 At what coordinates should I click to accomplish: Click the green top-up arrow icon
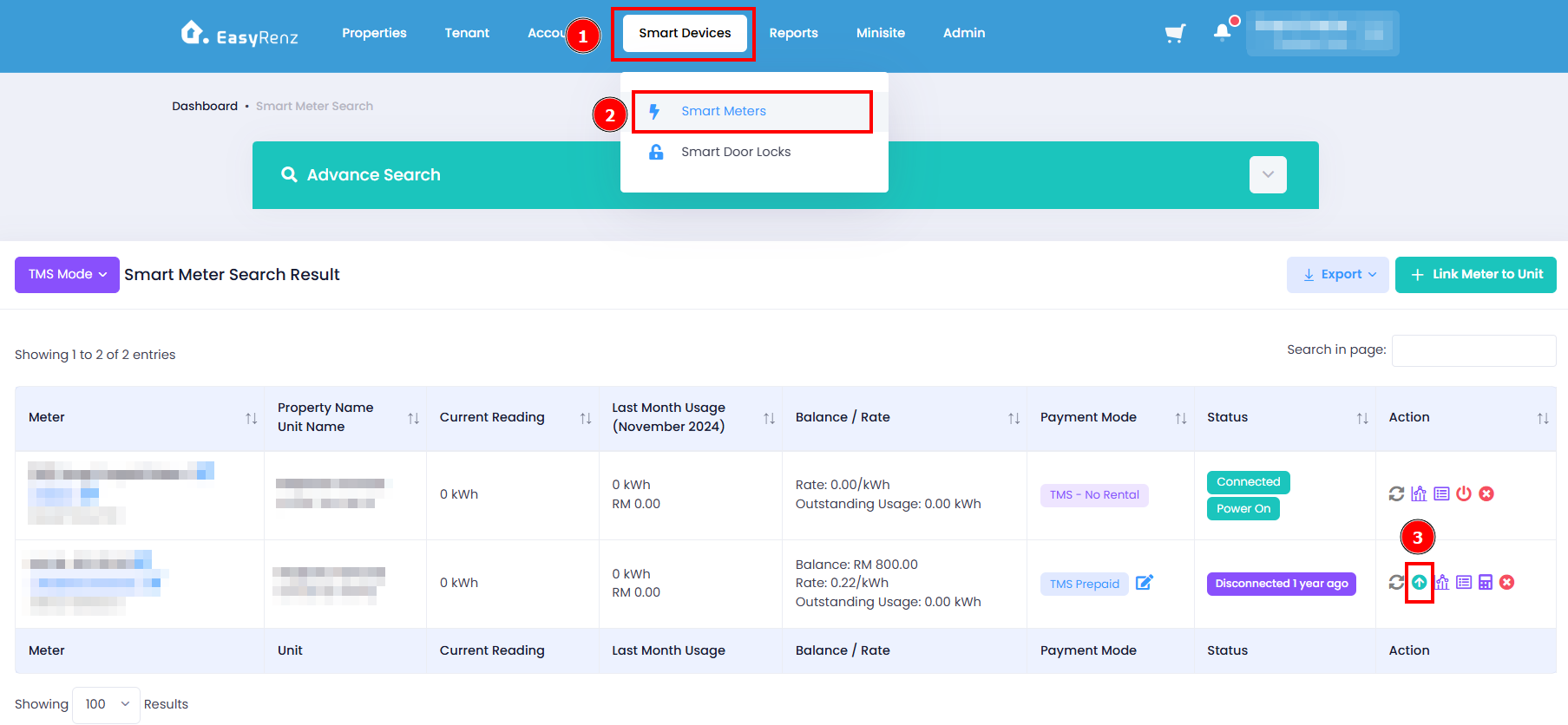pos(1419,582)
